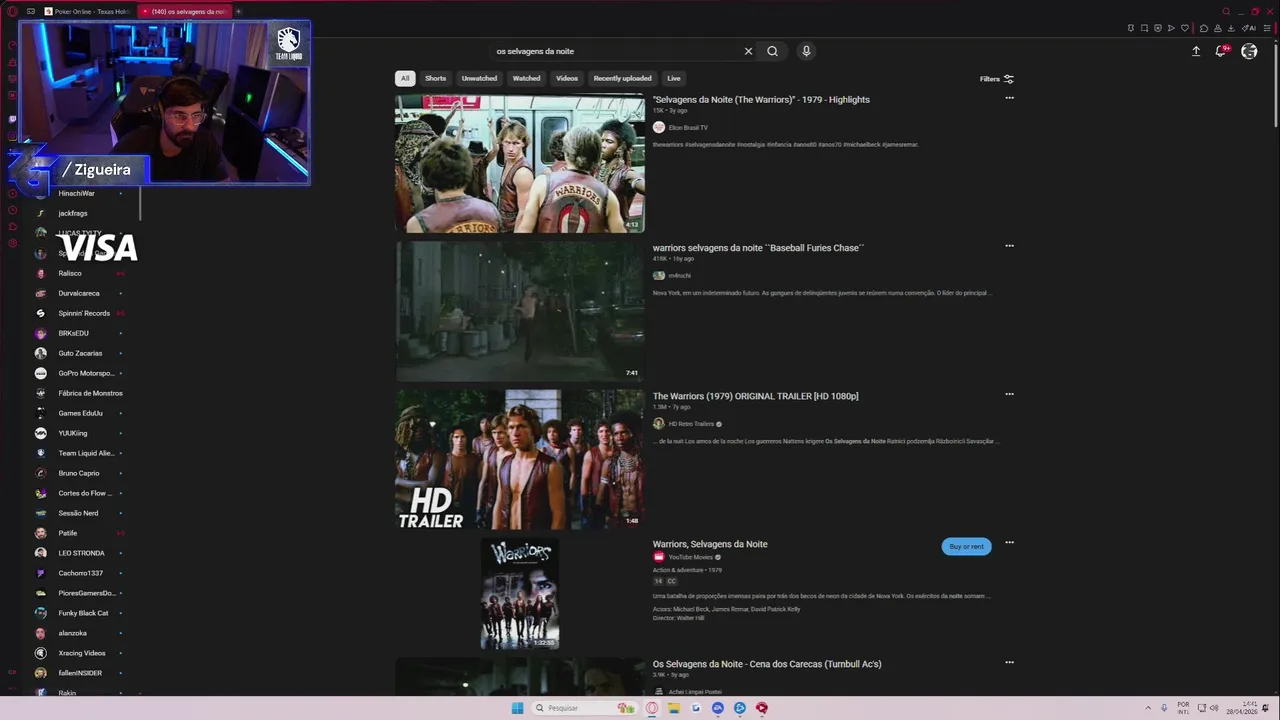Open title The Warriors (1979) ORIGINAL TRAILER
The width and height of the screenshot is (1280, 720).
pos(755,396)
